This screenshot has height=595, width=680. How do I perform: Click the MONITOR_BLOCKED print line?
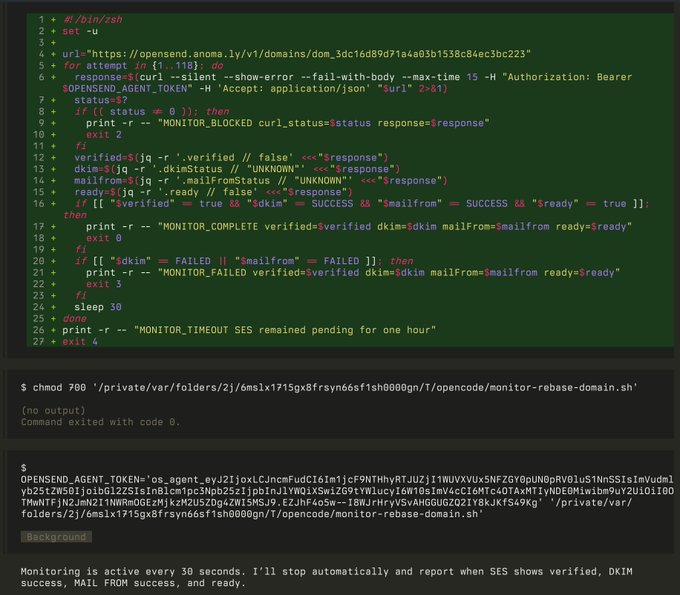288,123
